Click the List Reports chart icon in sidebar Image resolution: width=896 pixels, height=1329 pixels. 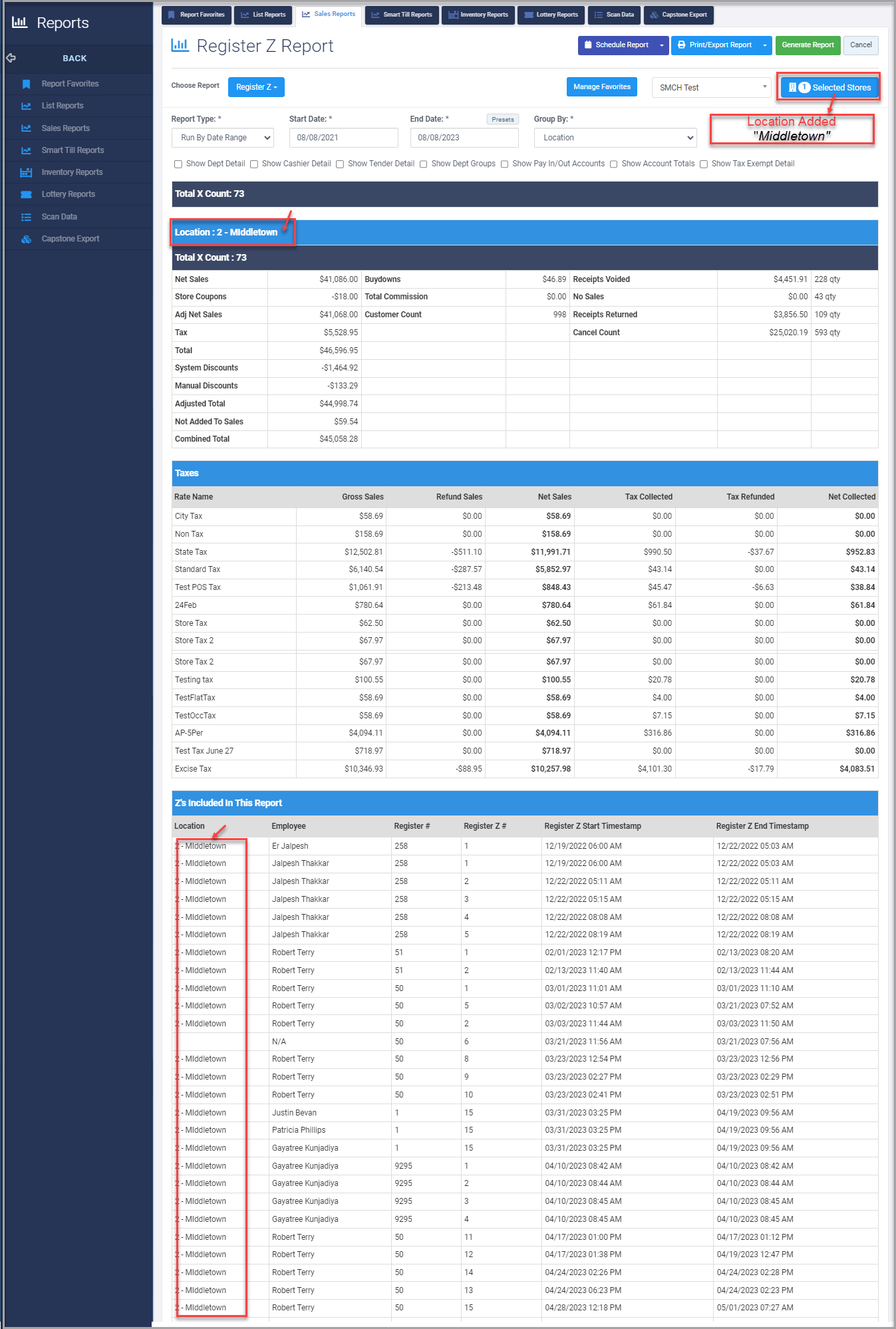pos(26,106)
